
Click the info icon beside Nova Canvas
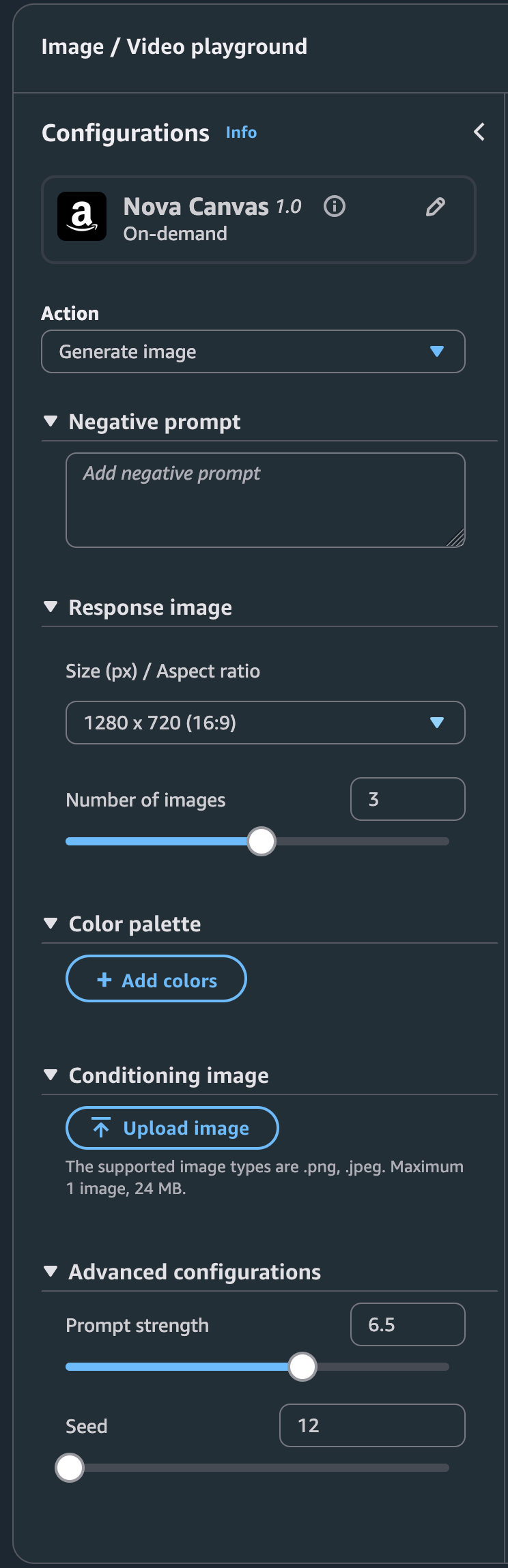[335, 207]
